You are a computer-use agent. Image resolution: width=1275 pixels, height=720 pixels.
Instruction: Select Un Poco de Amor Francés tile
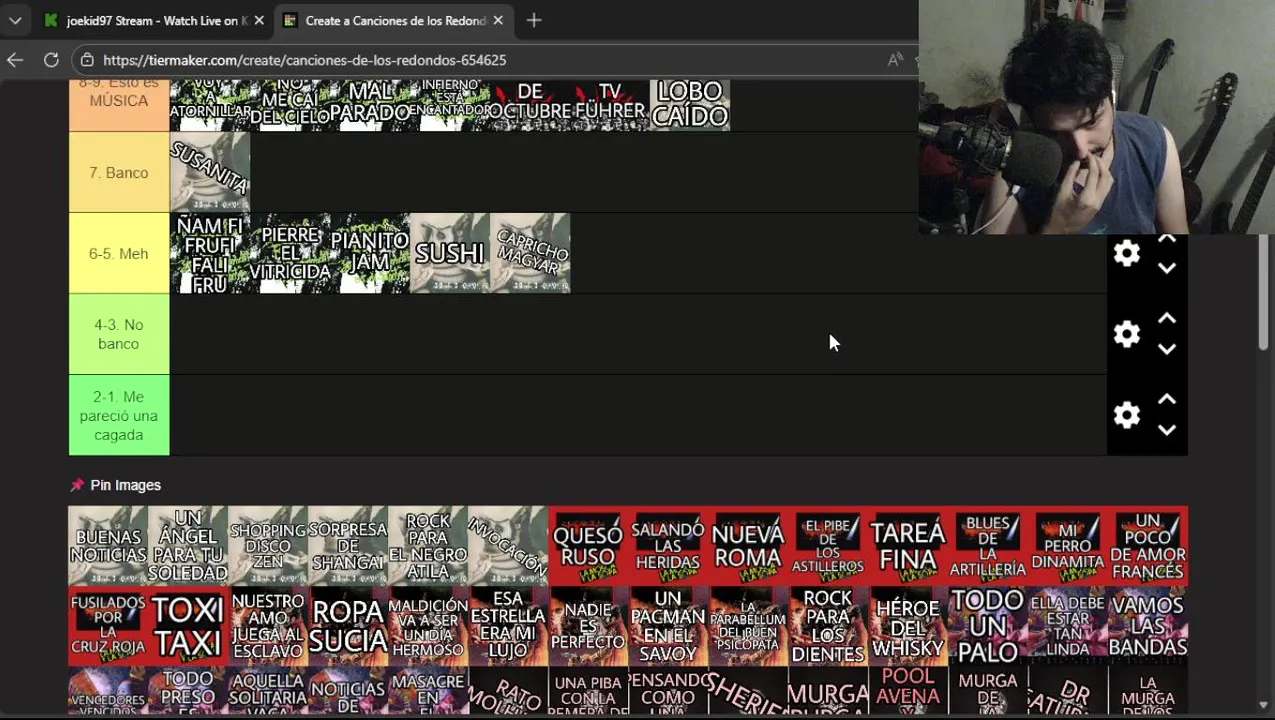point(1148,545)
